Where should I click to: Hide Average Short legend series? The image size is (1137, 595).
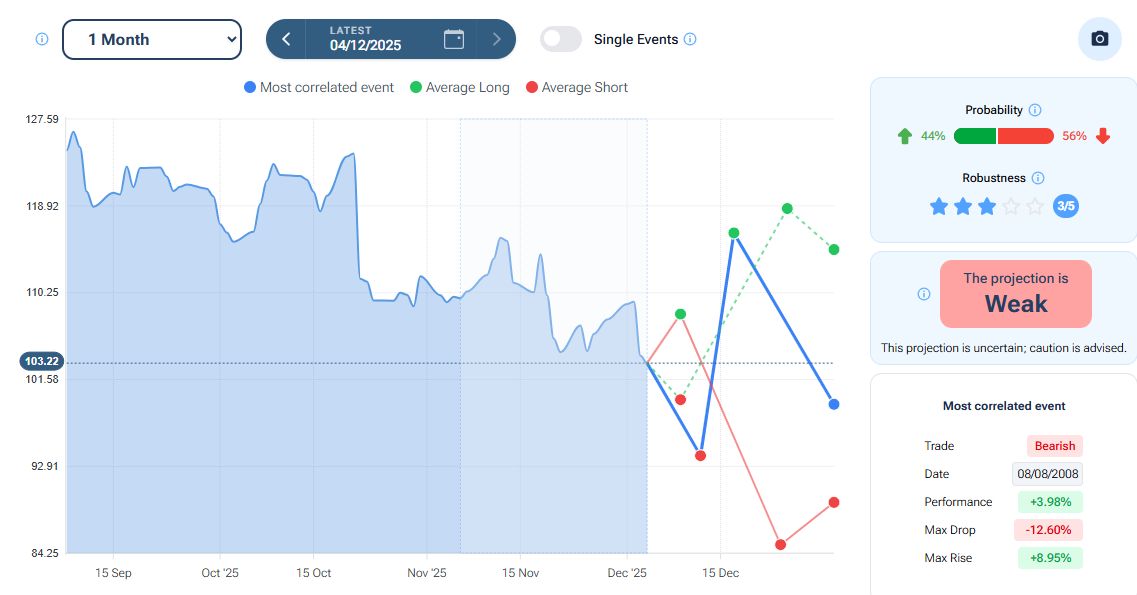[576, 87]
